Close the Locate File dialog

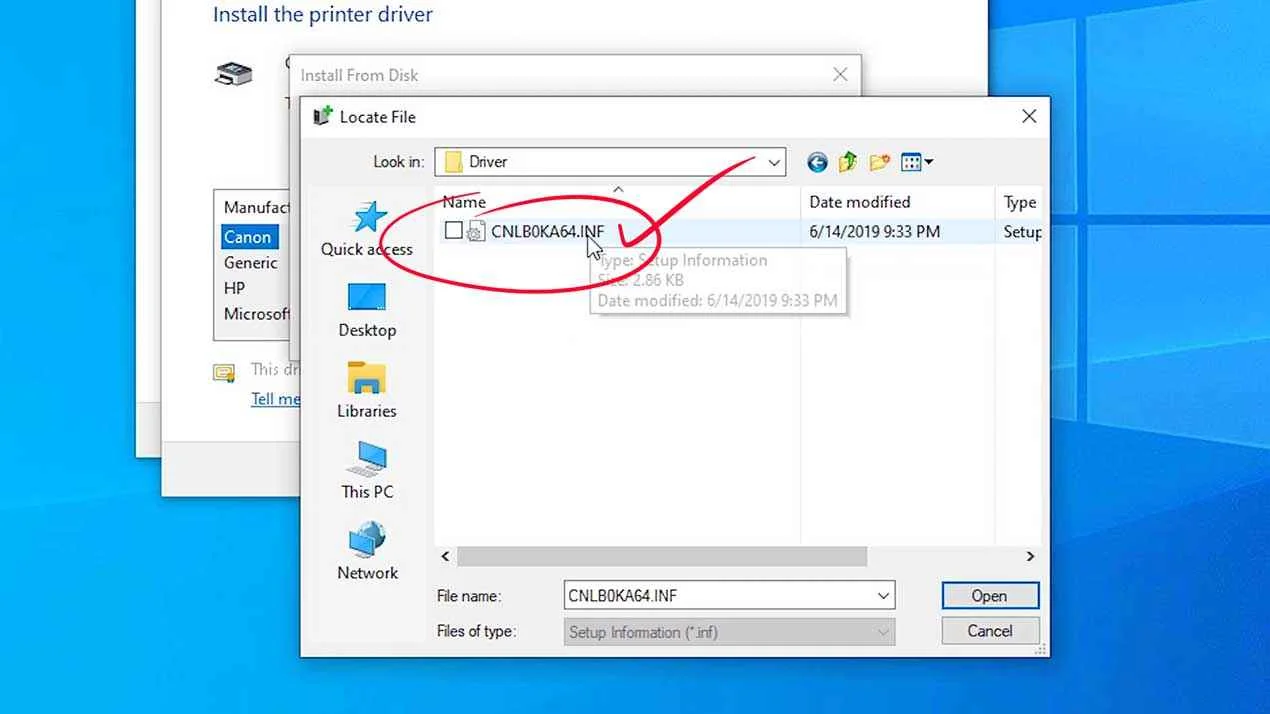(x=1029, y=116)
